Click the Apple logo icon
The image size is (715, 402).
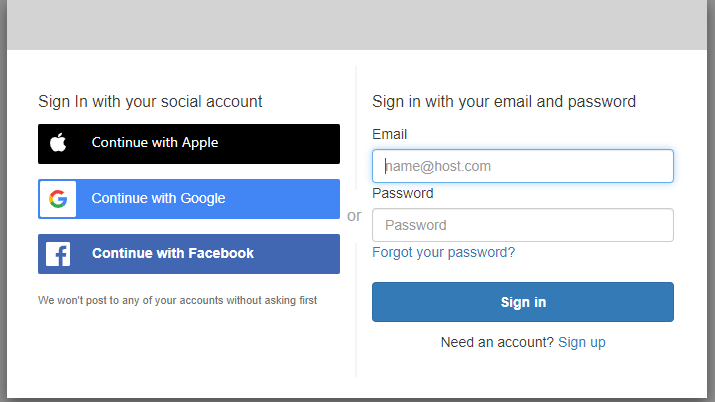point(58,143)
